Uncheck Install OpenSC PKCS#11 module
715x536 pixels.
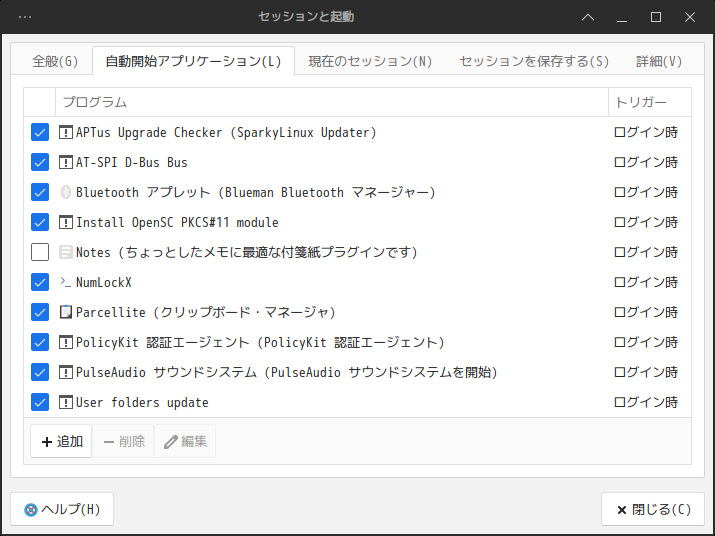pyautogui.click(x=40, y=223)
